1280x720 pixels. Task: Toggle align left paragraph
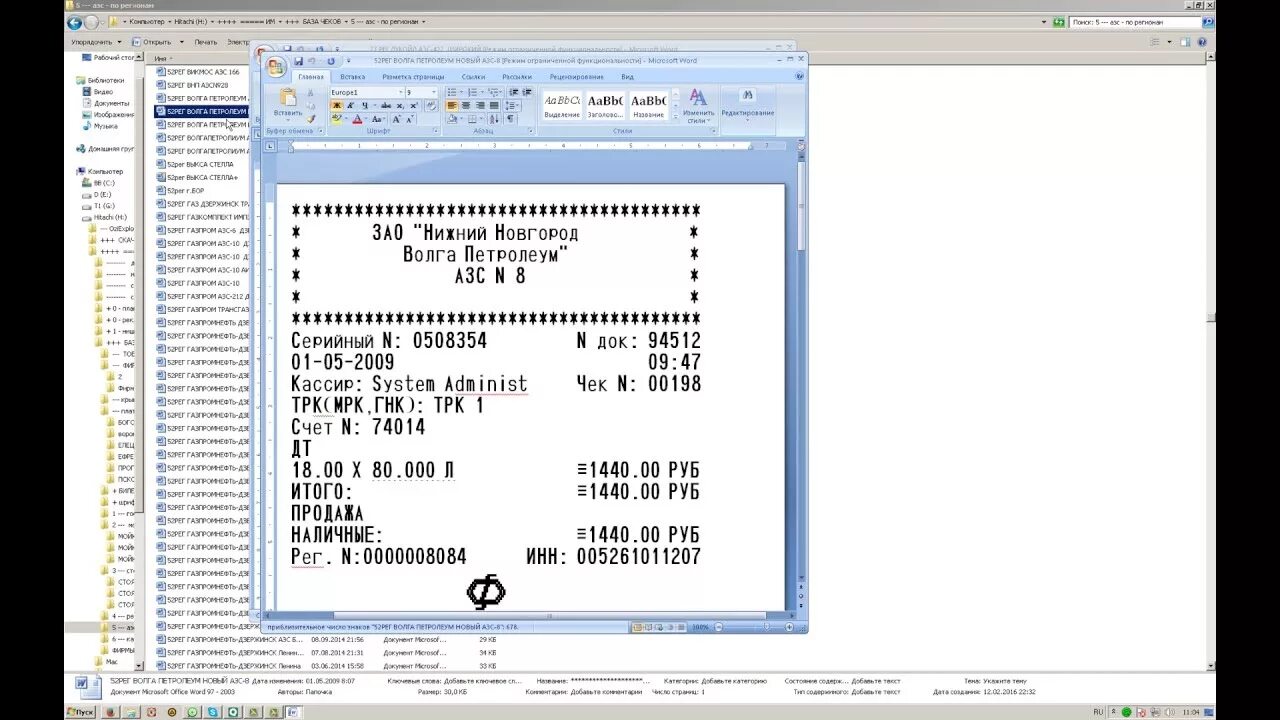pos(452,106)
